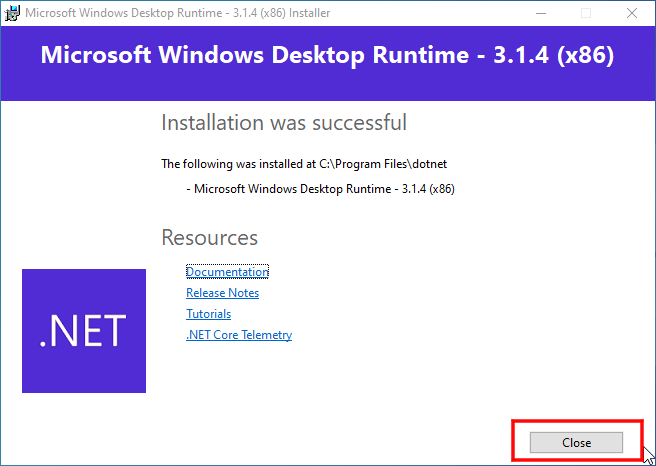The height and width of the screenshot is (466, 656).
Task: Click the installer icon in the title bar
Action: pyautogui.click(x=11, y=13)
